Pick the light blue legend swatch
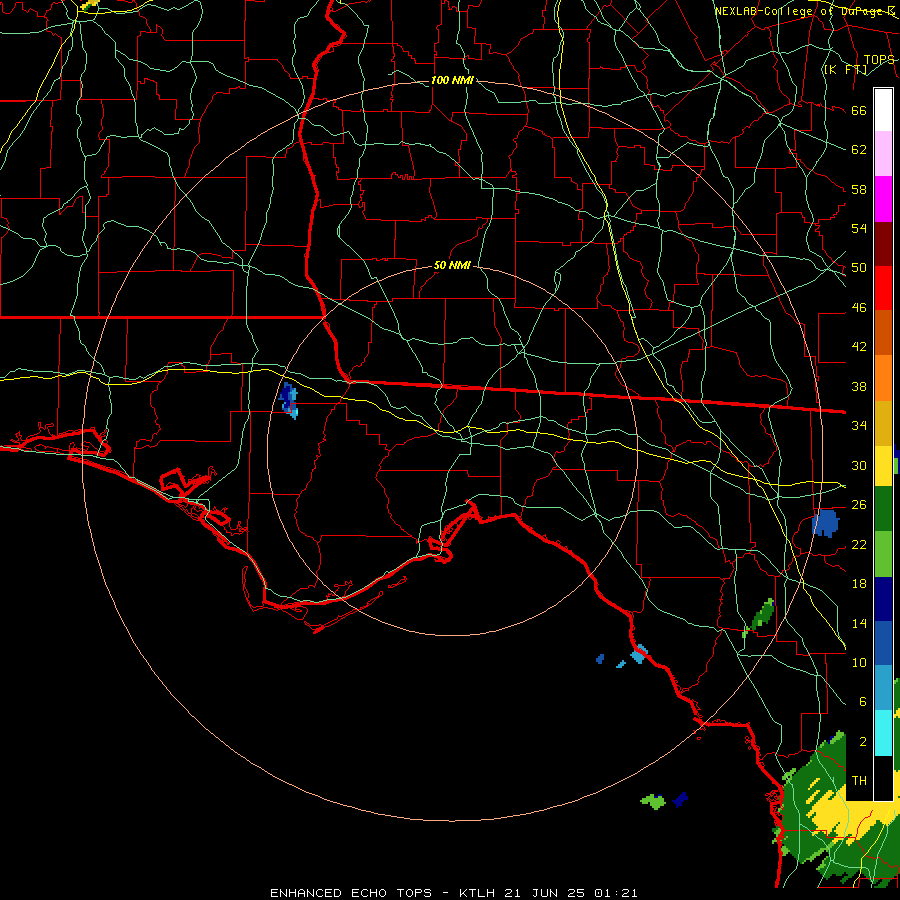The height and width of the screenshot is (900, 900). tap(883, 688)
